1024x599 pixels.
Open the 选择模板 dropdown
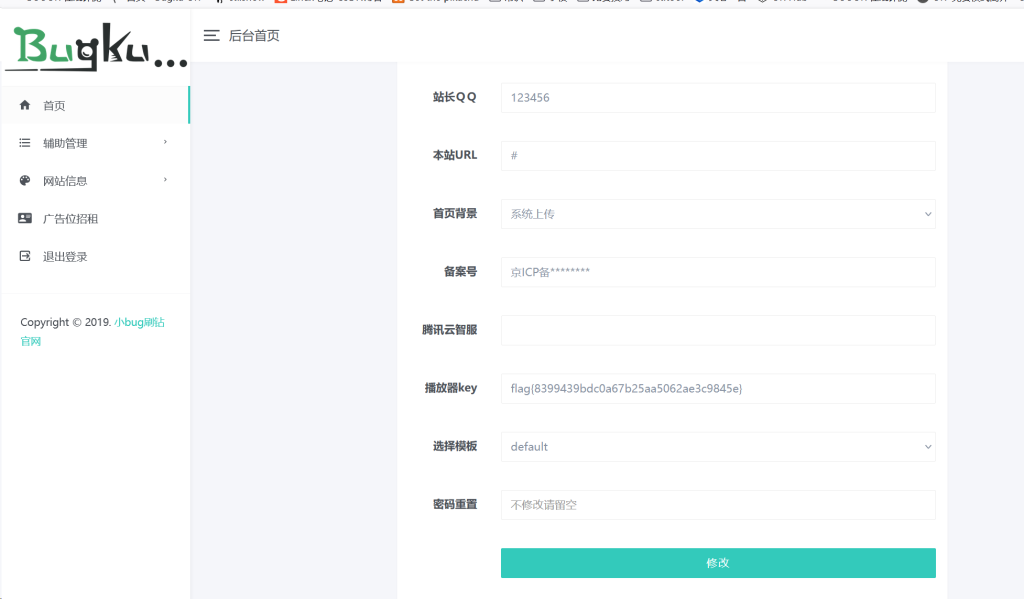pyautogui.click(x=717, y=447)
